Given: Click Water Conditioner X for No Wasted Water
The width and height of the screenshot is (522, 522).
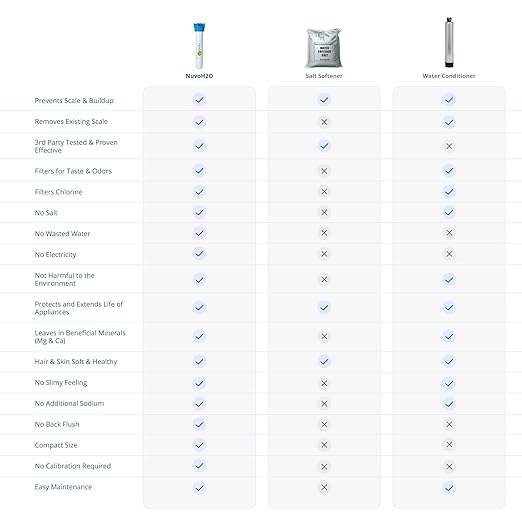Looking at the screenshot, I should [x=449, y=233].
